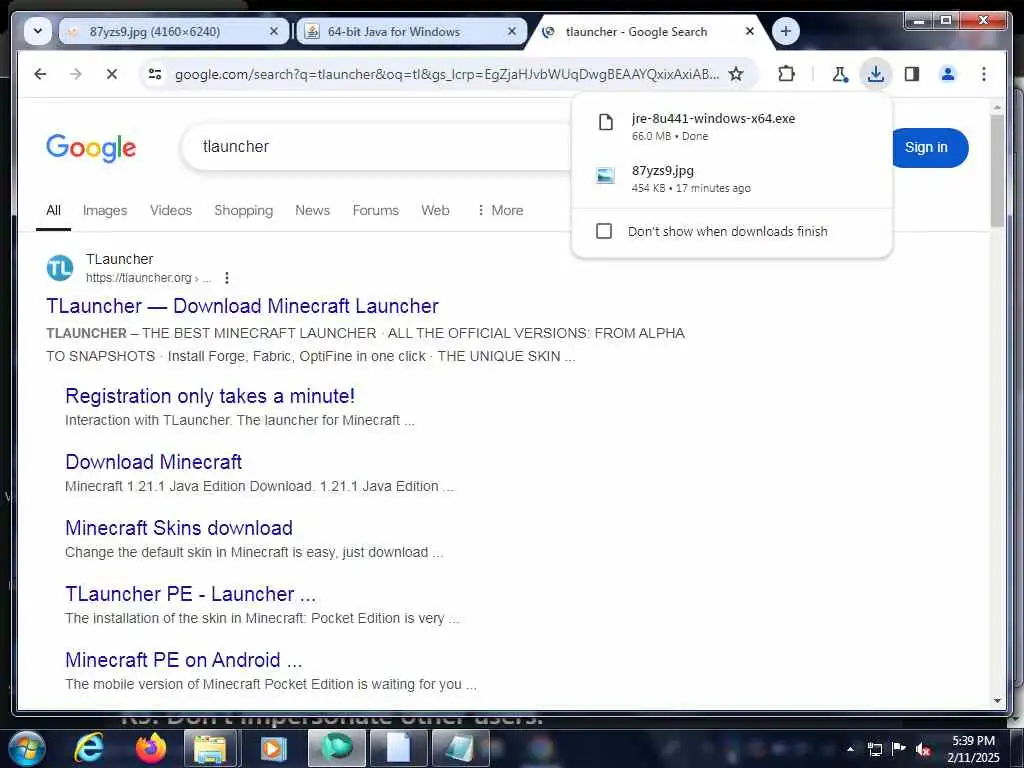Close the tlauncher Google Search tab
Screen dimensions: 1024x768
click(750, 31)
